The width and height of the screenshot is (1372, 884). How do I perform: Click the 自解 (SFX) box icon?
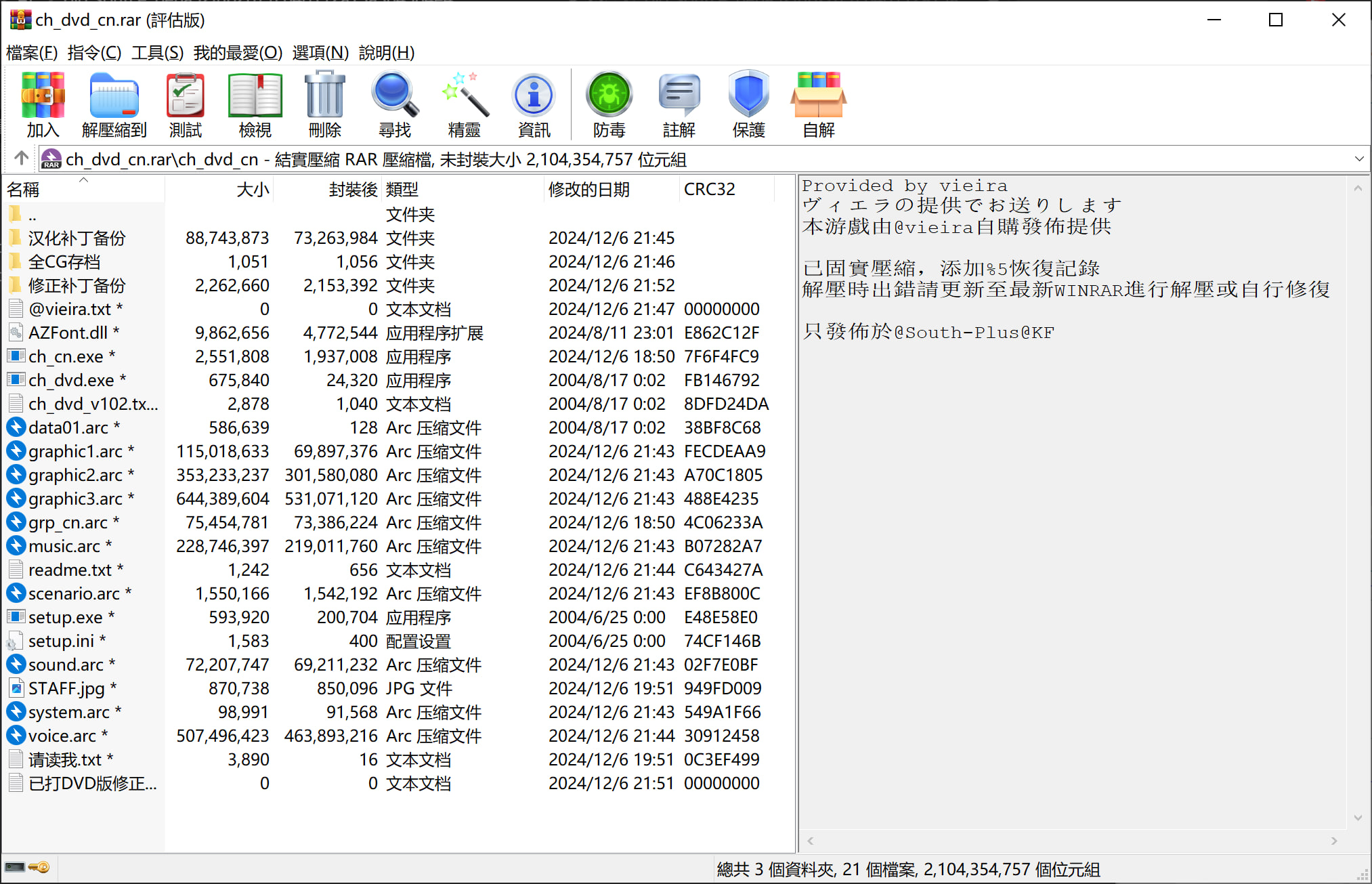(x=818, y=104)
